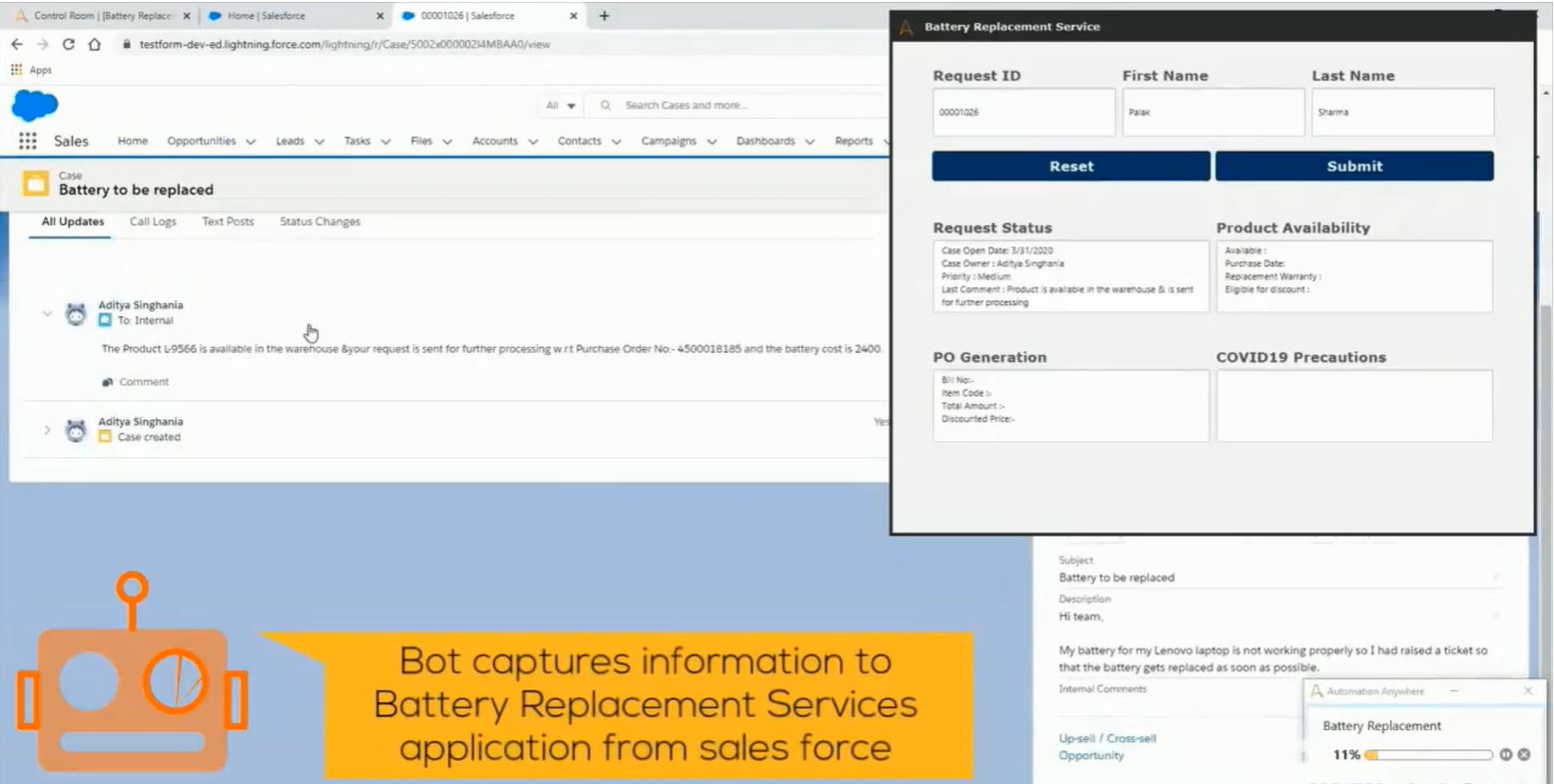The height and width of the screenshot is (784, 1554).
Task: Close the Control Room browser tab
Action: point(187,16)
